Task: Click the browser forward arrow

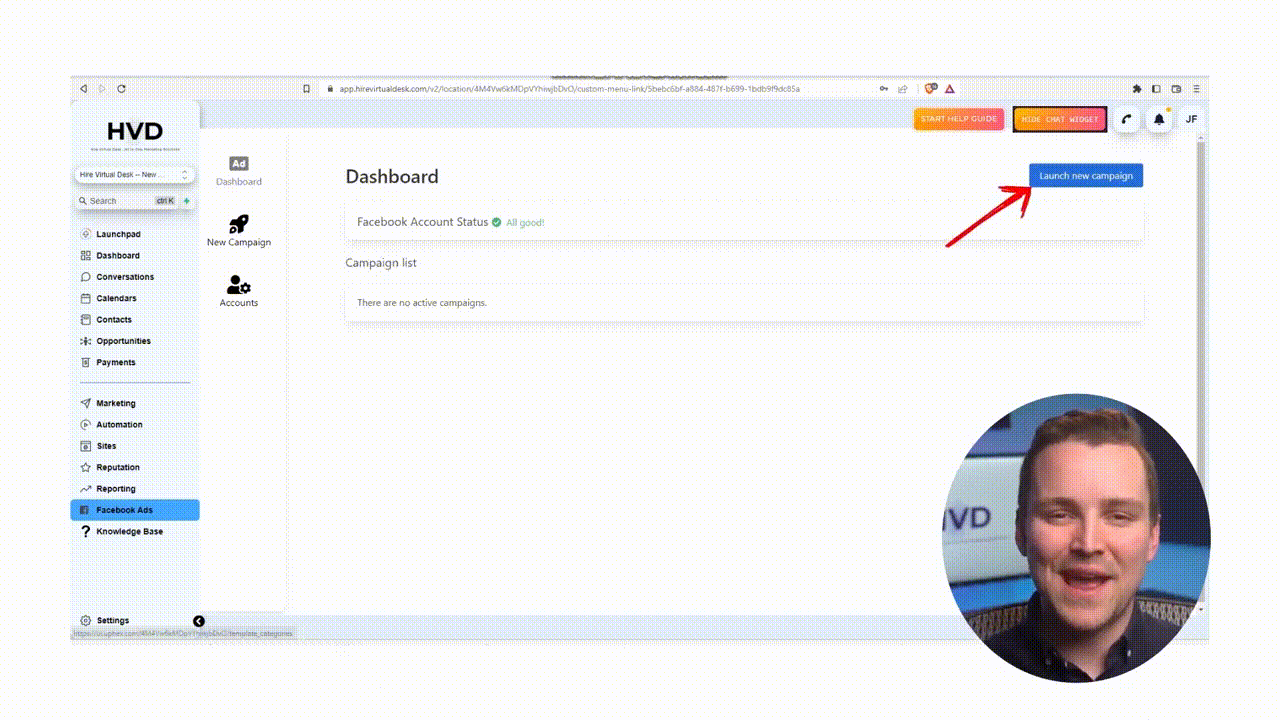Action: tap(102, 89)
